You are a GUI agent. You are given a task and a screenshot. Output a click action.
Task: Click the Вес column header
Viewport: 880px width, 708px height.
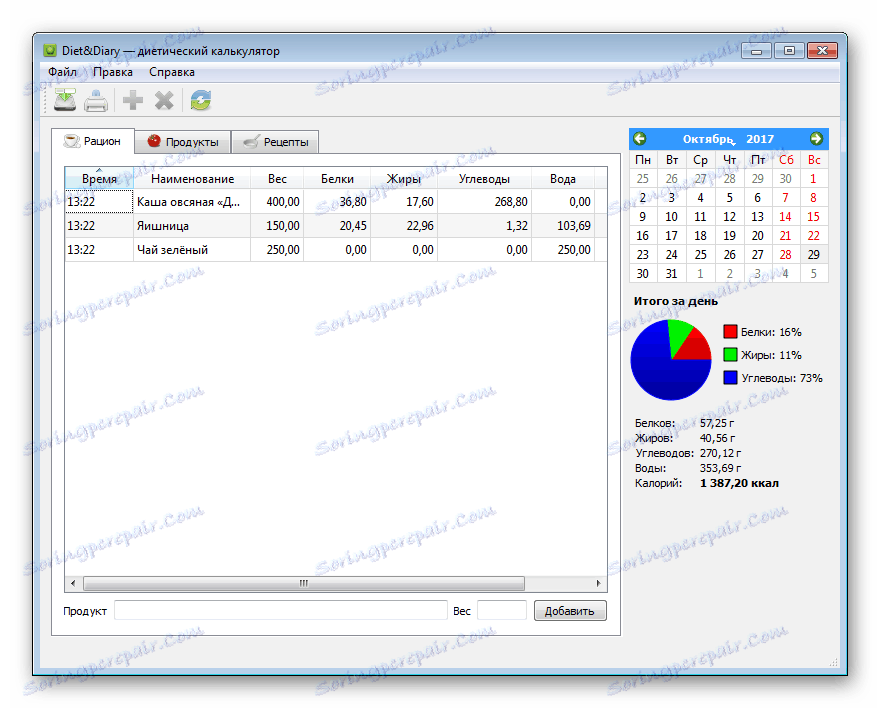pyautogui.click(x=277, y=178)
